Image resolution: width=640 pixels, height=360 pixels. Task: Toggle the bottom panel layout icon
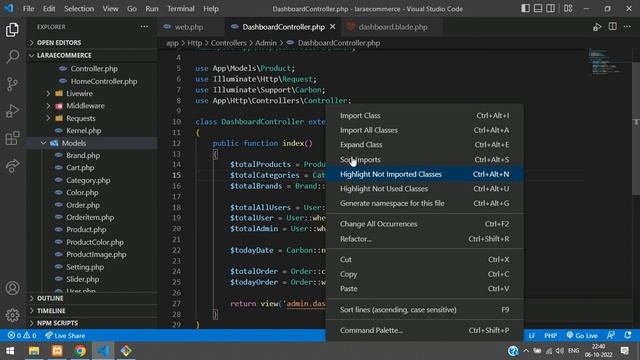pyautogui.click(x=538, y=9)
